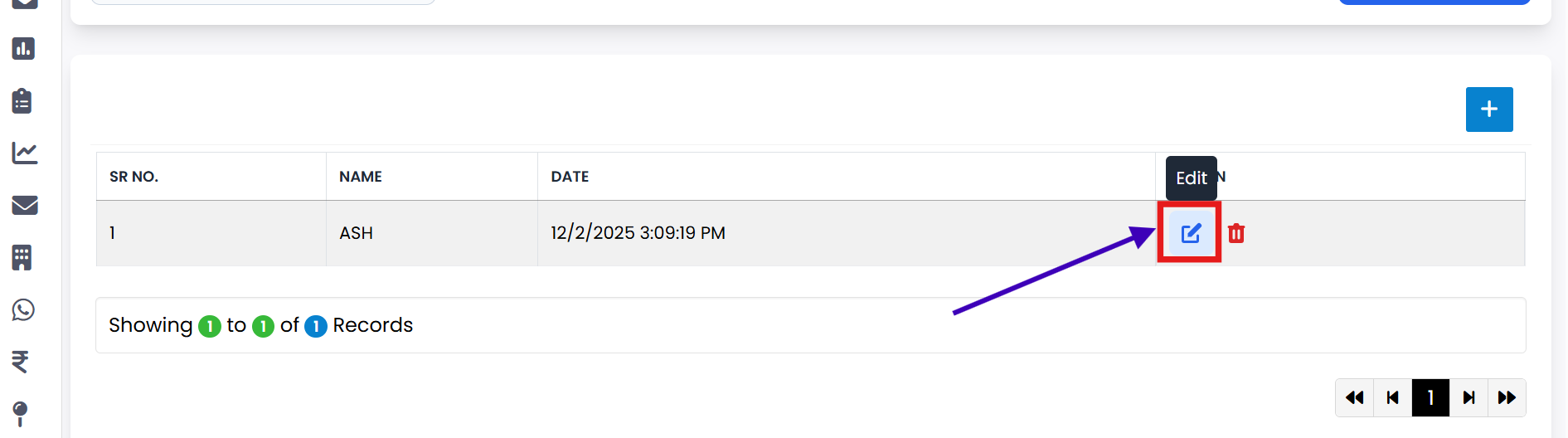Edit the ASH record
The width and height of the screenshot is (1568, 438).
[1191, 233]
